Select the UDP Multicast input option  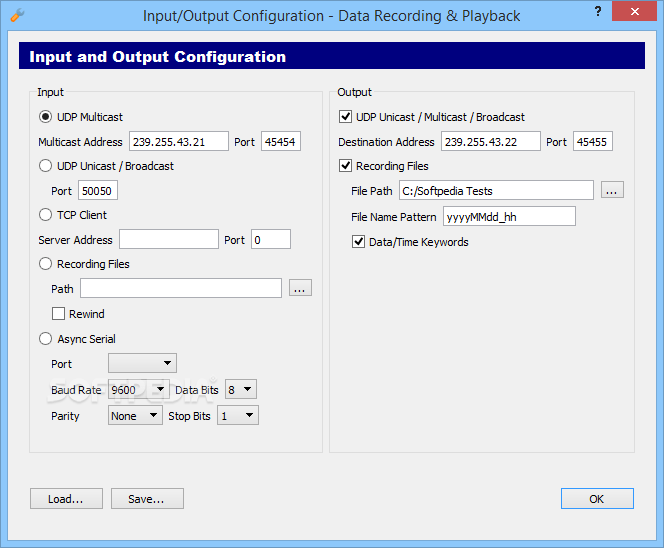pos(46,117)
